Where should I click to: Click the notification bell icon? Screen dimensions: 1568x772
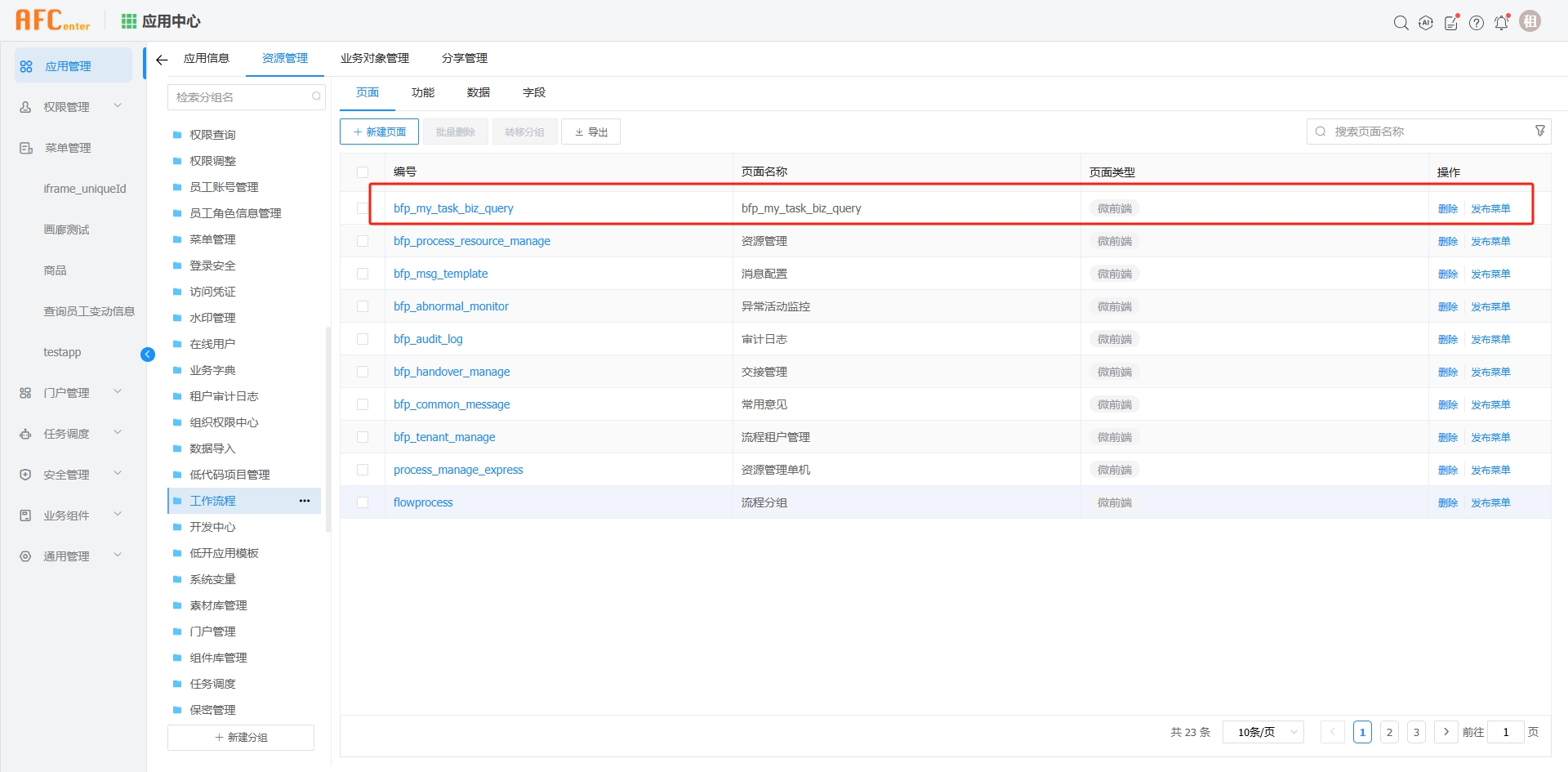coord(1501,23)
